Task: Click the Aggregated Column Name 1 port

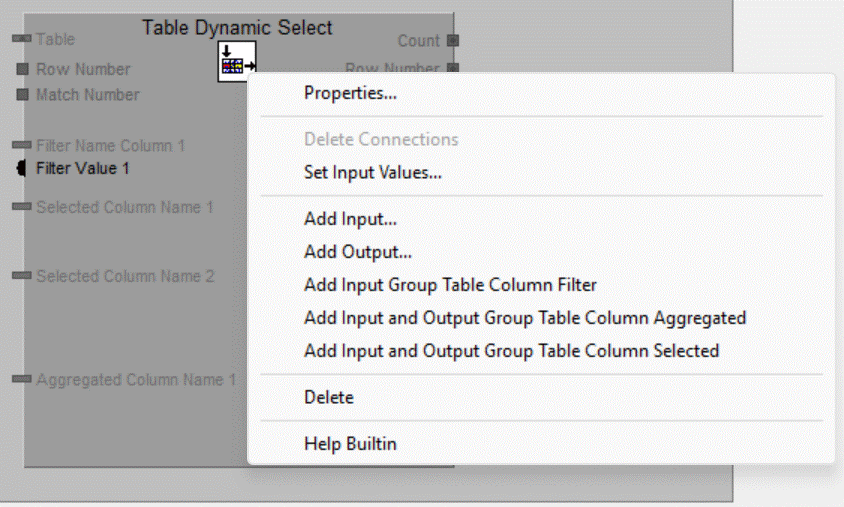Action: pyautogui.click(x=22, y=380)
